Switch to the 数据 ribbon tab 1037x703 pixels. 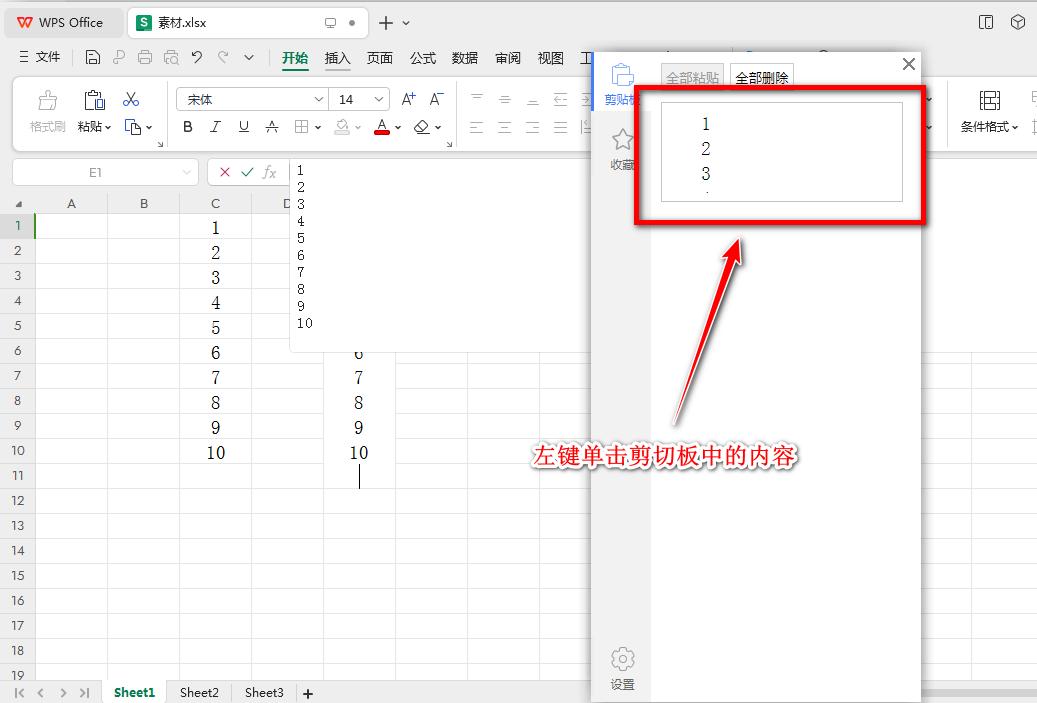[x=465, y=58]
